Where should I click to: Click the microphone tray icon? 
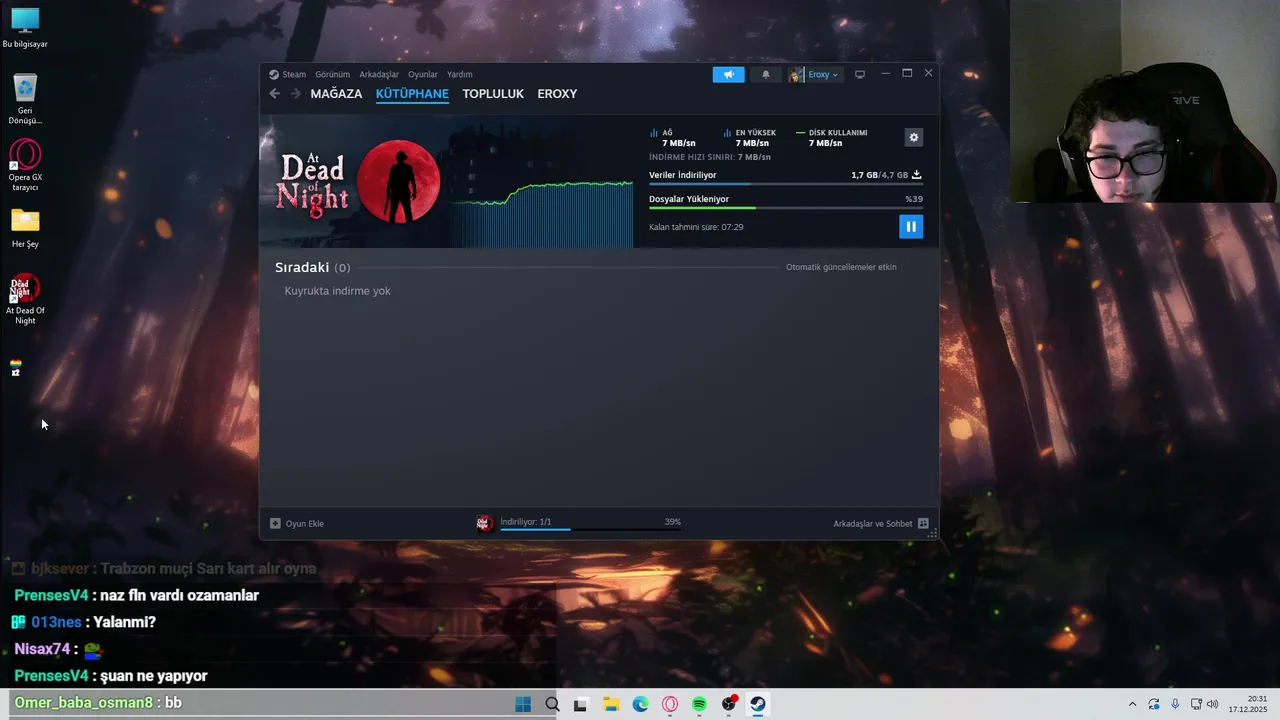coord(1175,704)
